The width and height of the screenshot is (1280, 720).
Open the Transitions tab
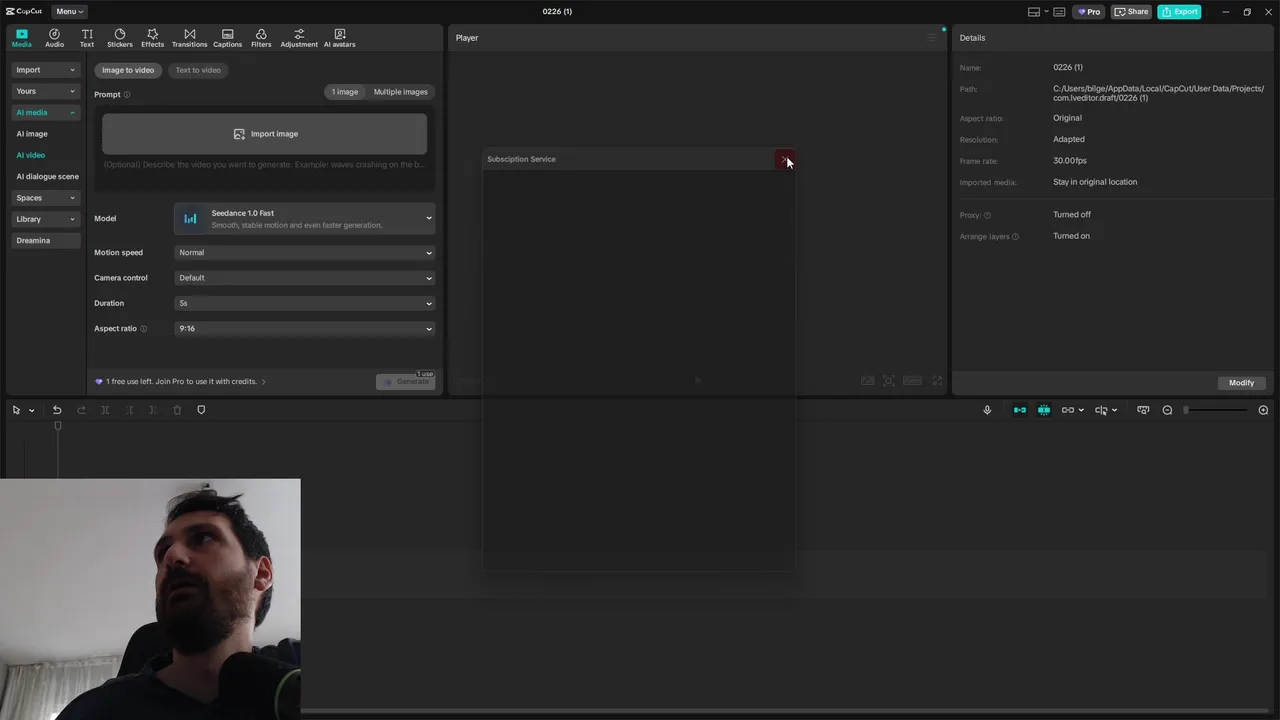click(189, 38)
